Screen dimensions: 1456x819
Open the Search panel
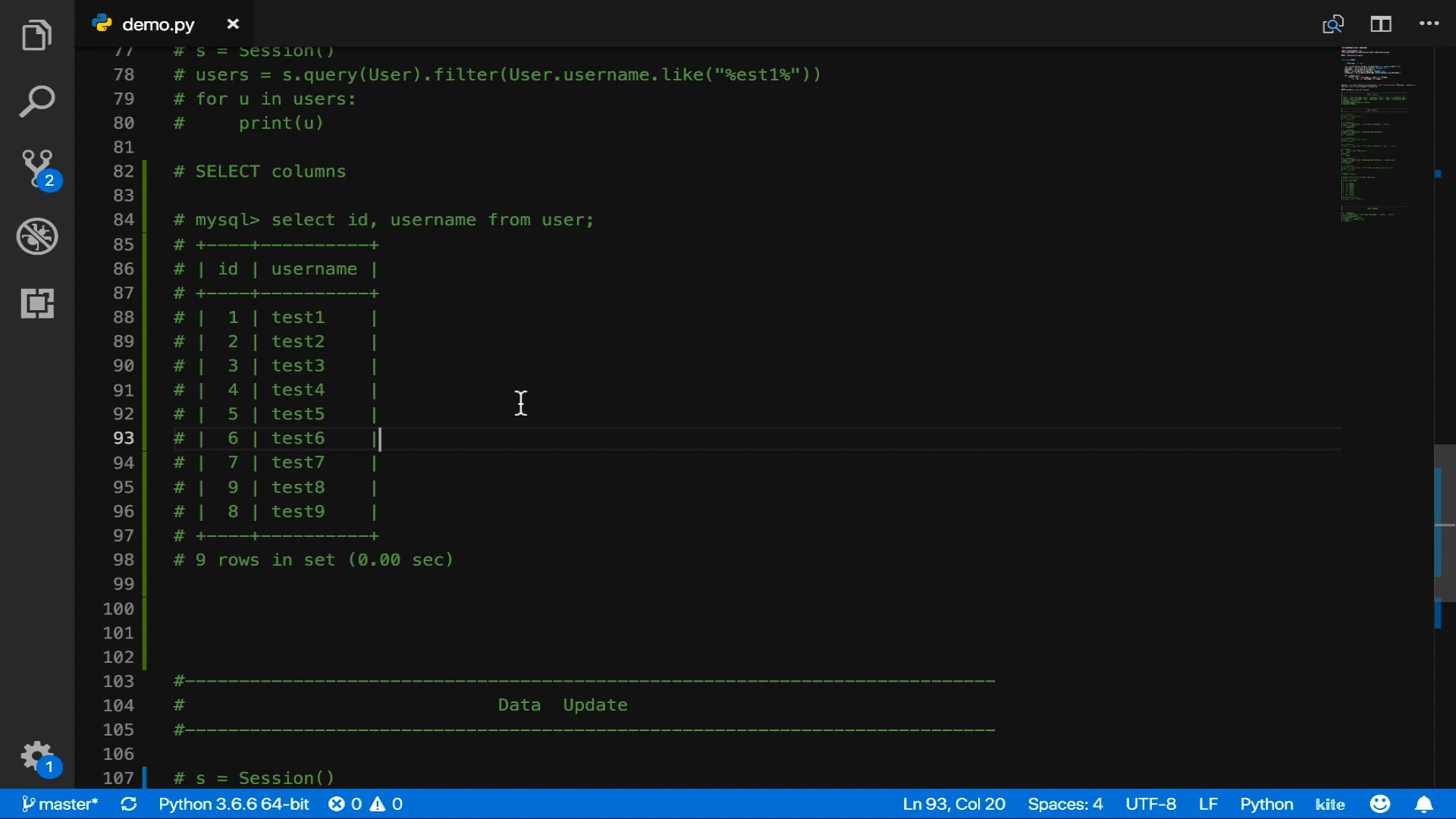(36, 102)
